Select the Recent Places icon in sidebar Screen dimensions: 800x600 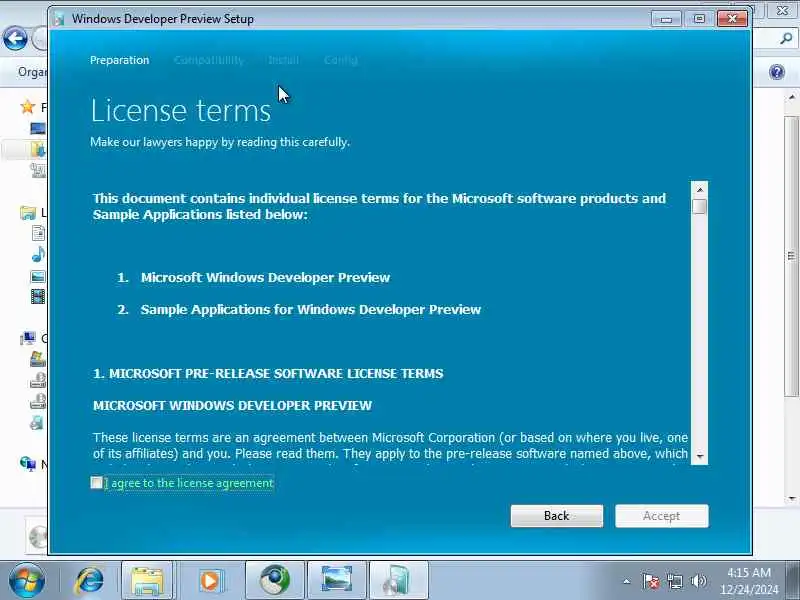pyautogui.click(x=38, y=170)
